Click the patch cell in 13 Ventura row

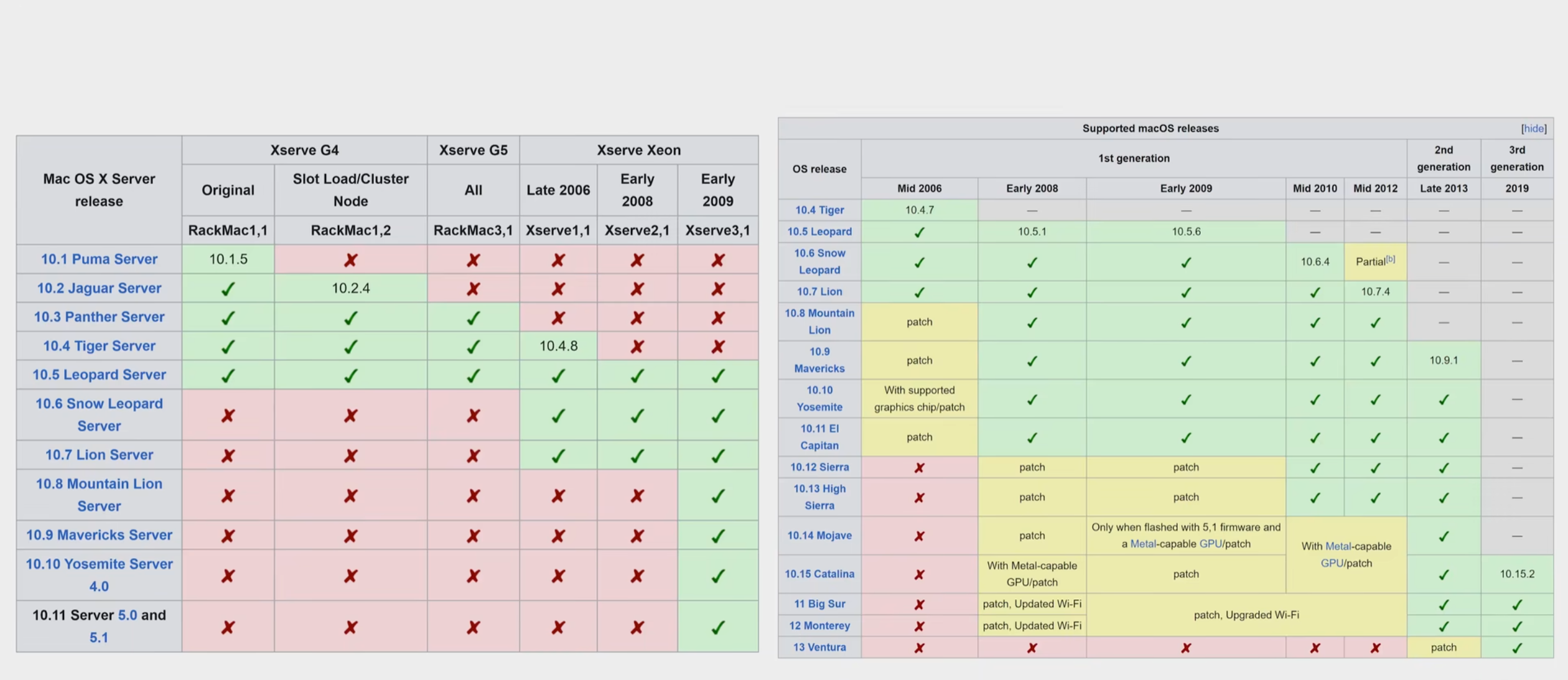point(1444,648)
